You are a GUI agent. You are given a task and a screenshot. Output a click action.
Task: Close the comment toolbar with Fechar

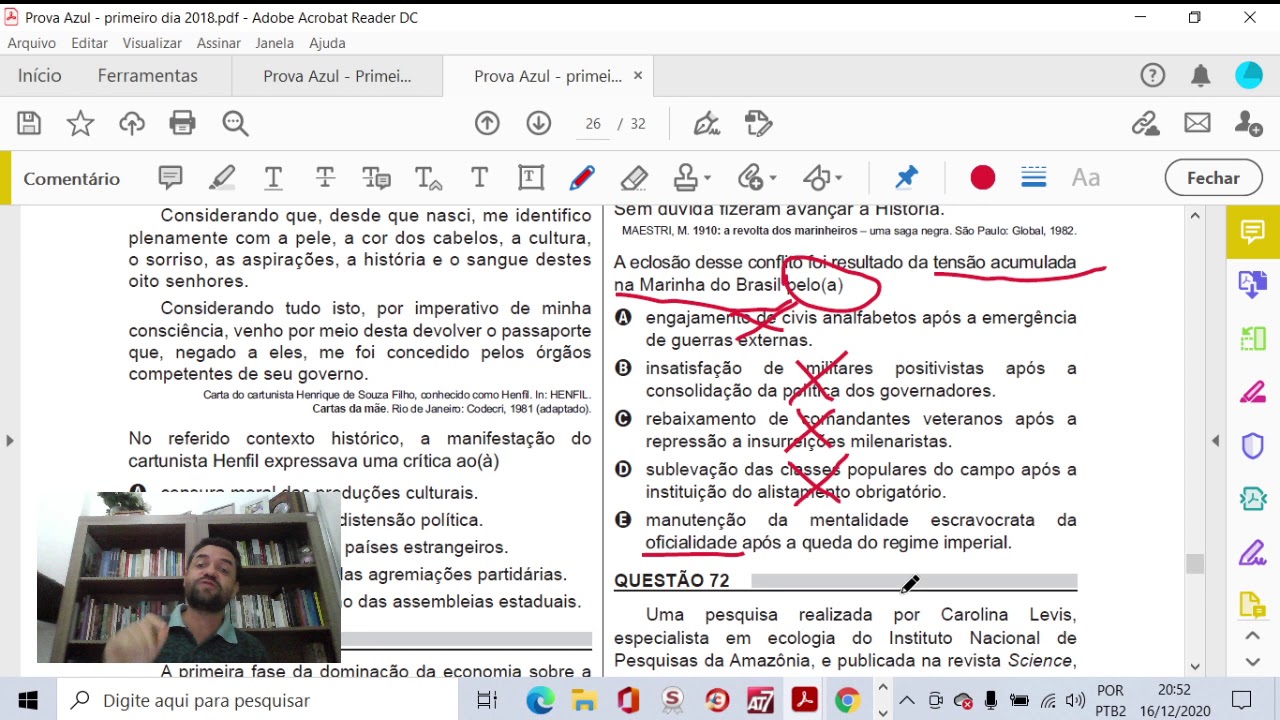[1213, 178]
